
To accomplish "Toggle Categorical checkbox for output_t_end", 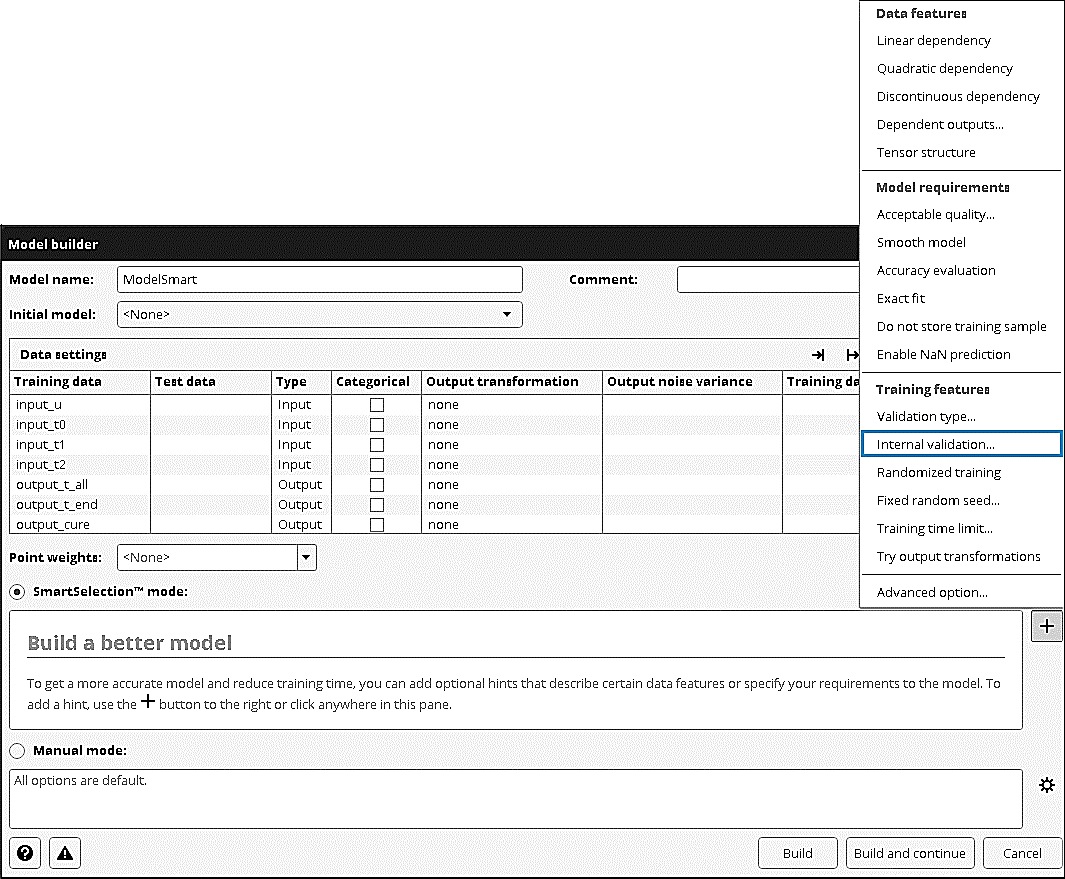I will point(377,505).
